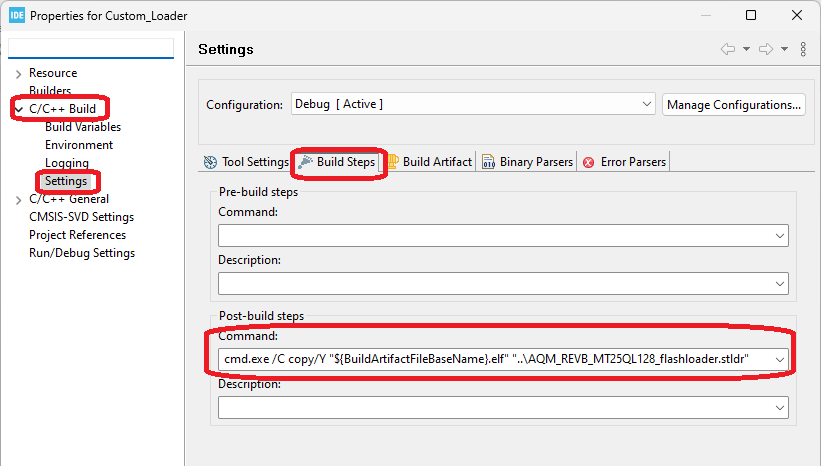Click the Manage Configurations button

click(734, 104)
